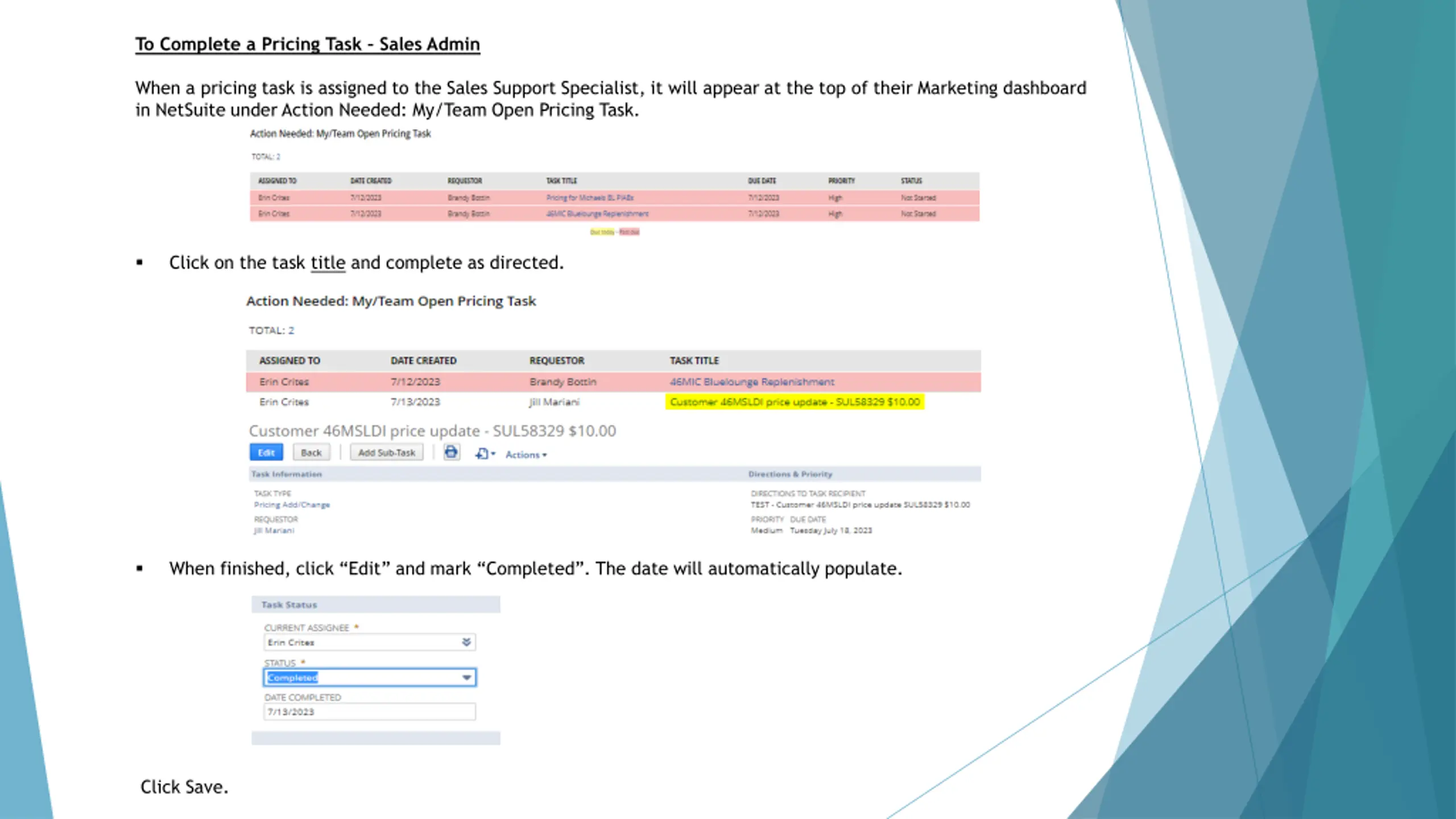1456x819 pixels.
Task: Click the Task Title column header
Action: tap(694, 361)
